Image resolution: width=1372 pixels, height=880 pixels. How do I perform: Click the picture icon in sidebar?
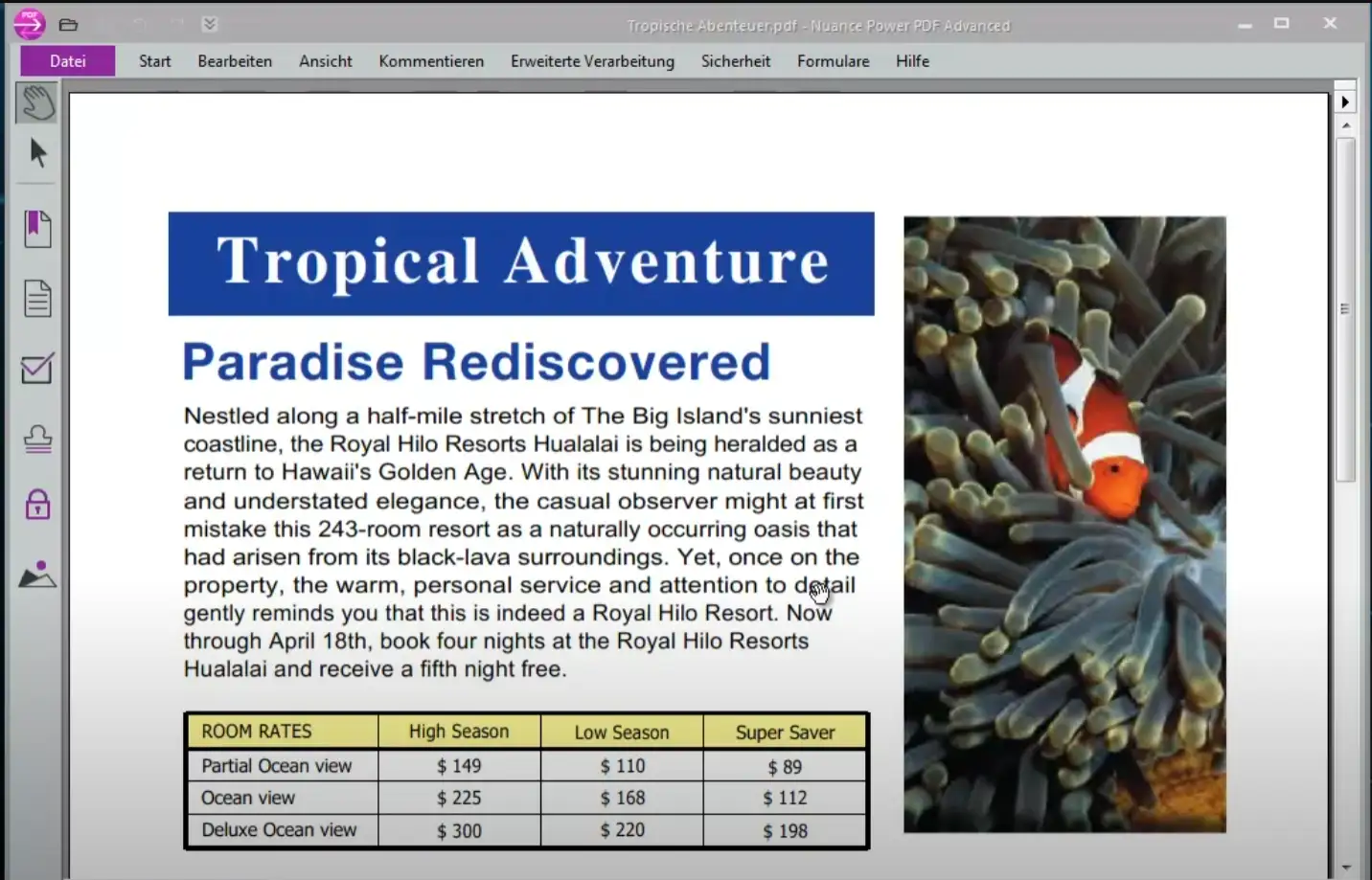(37, 575)
